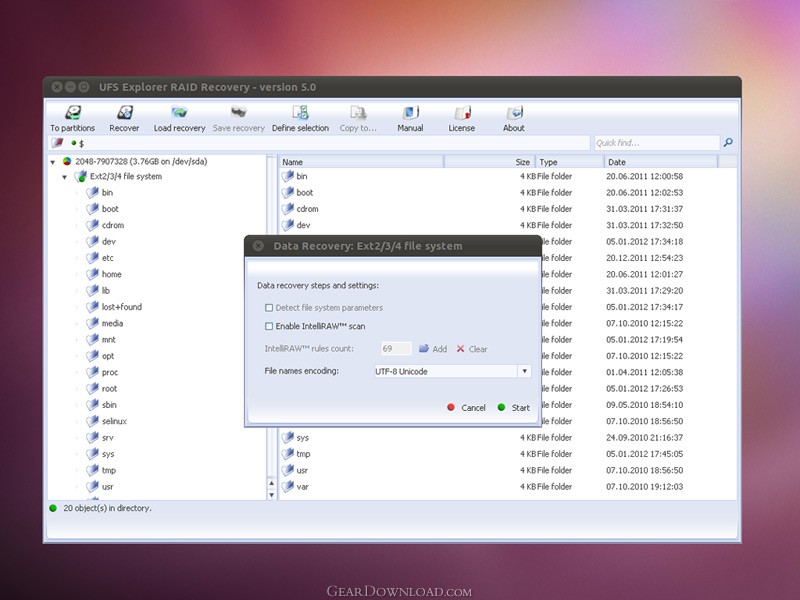This screenshot has width=800, height=600.
Task: Select the var row in file list
Action: coord(508,486)
